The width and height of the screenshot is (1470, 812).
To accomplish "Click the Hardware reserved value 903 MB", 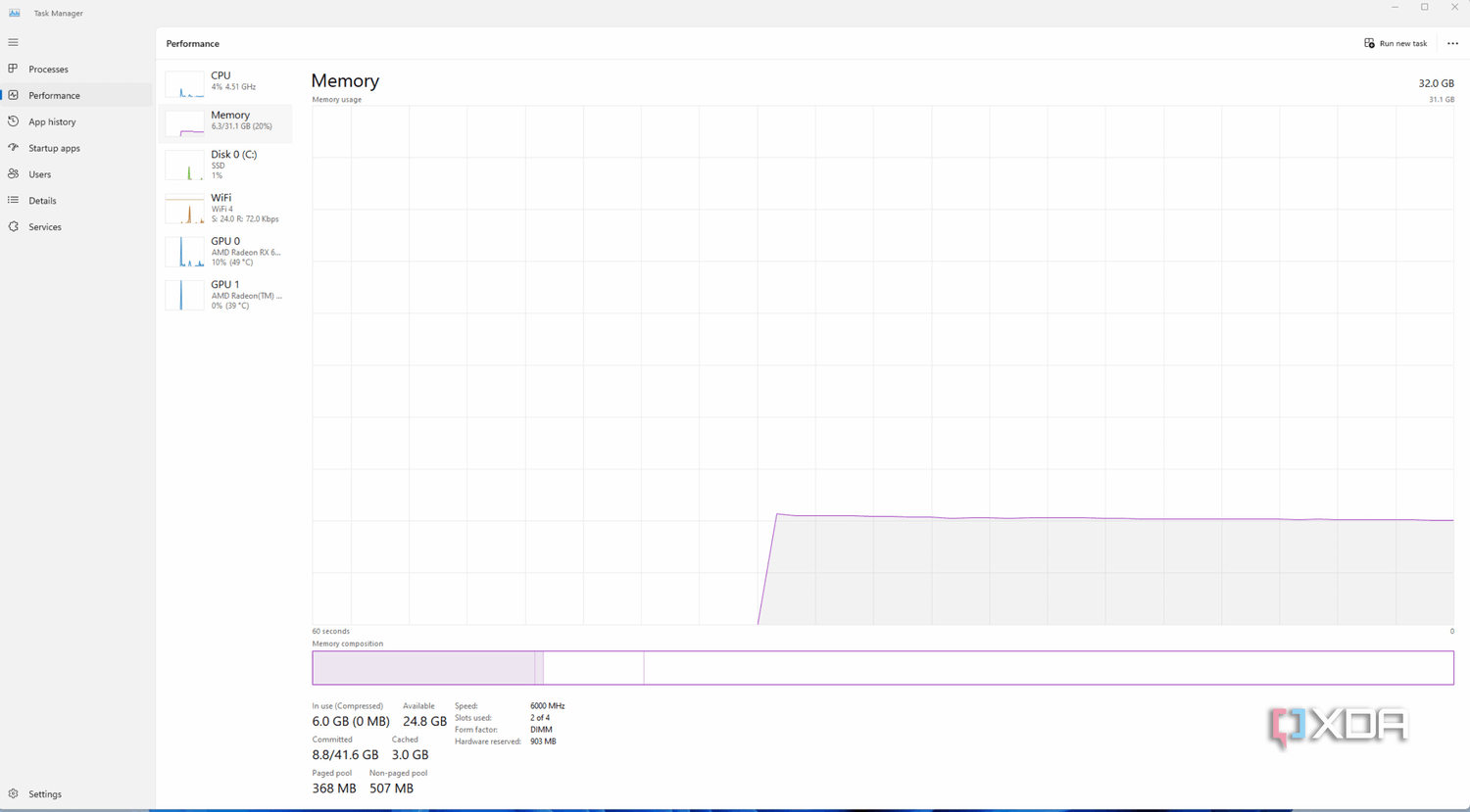I will (543, 741).
